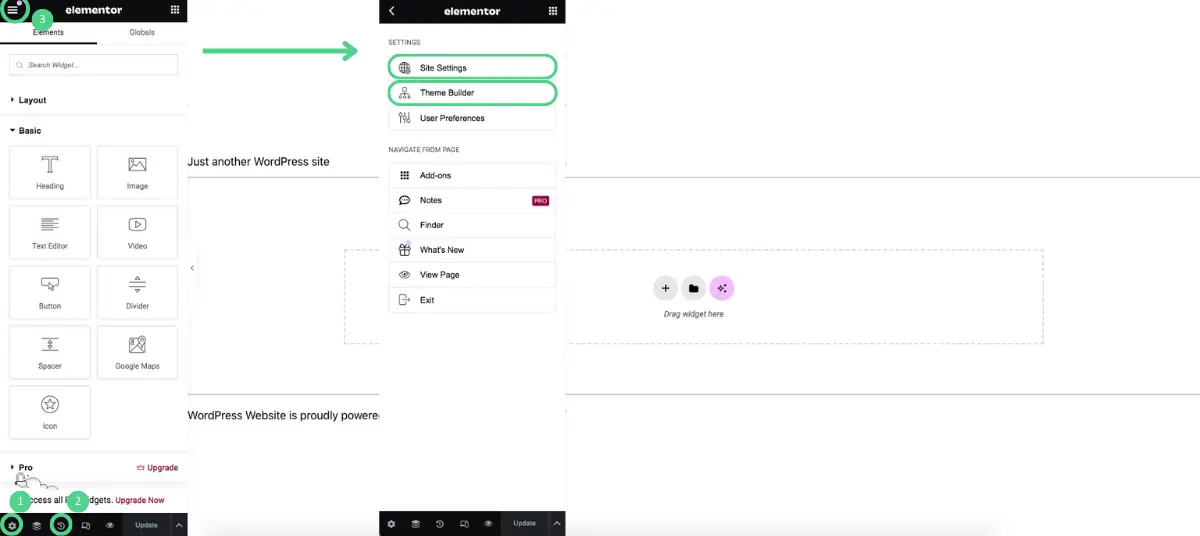1200x536 pixels.
Task: Select the Google Maps widget
Action: pyautogui.click(x=137, y=353)
